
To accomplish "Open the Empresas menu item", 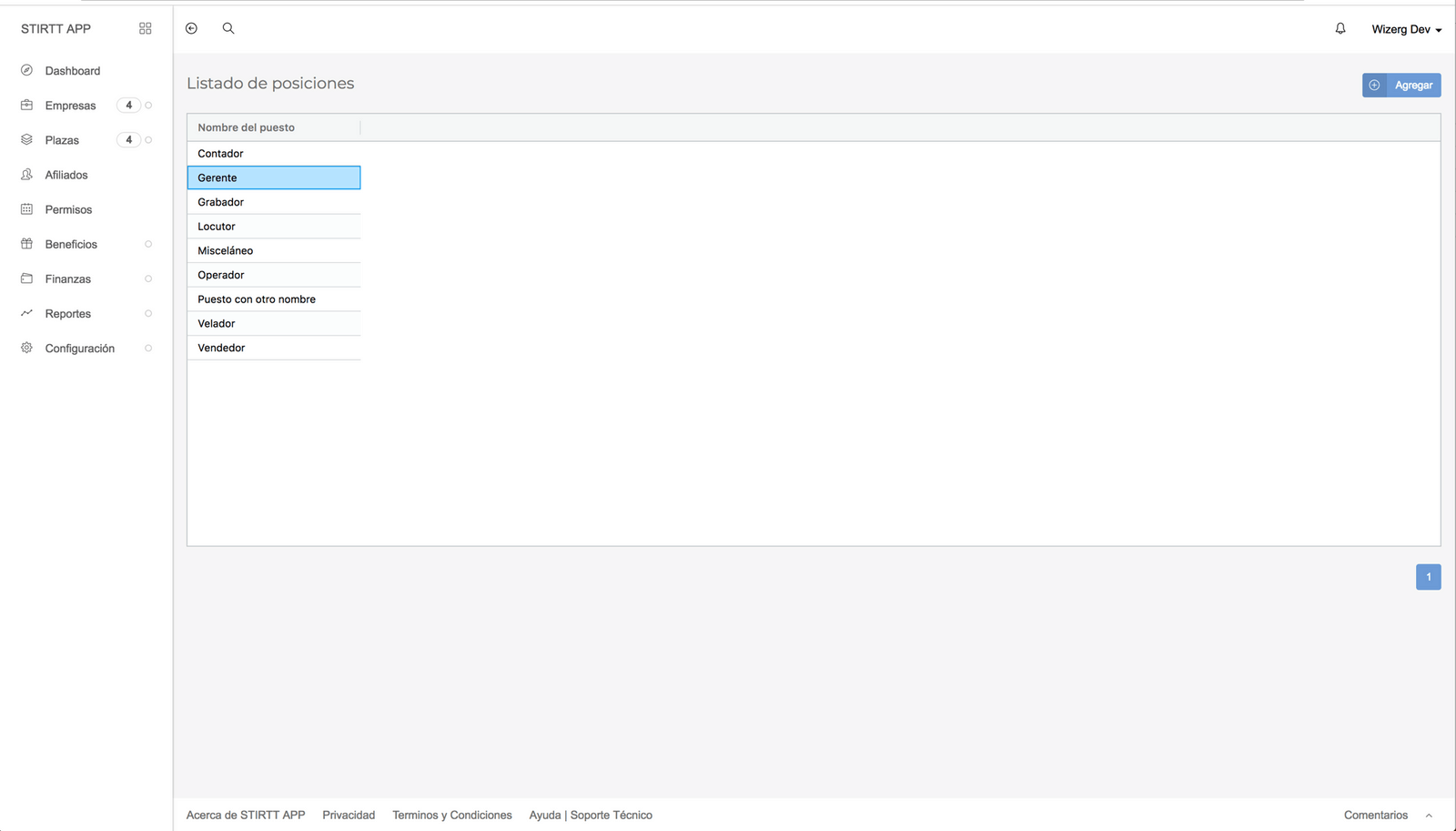I will coord(70,106).
